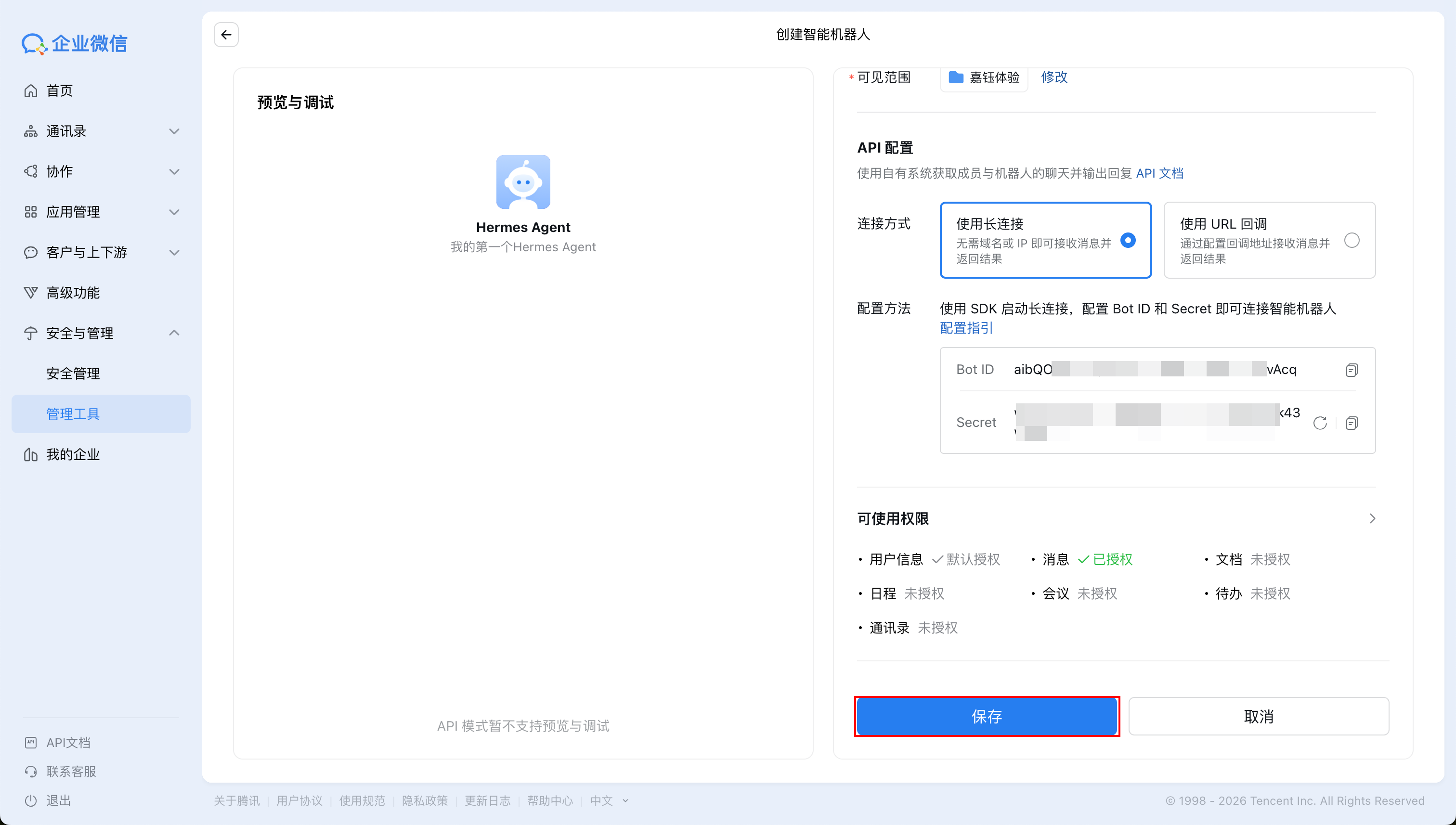Open the 协作 collaboration icon
Image resolution: width=1456 pixels, height=825 pixels.
(31, 171)
